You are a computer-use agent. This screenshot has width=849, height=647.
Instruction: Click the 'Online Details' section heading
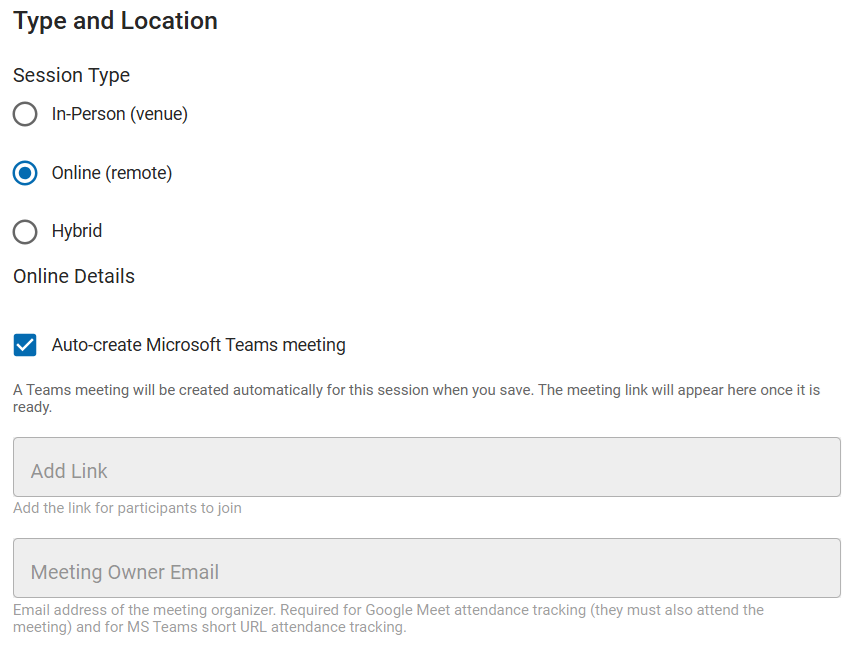[x=74, y=276]
